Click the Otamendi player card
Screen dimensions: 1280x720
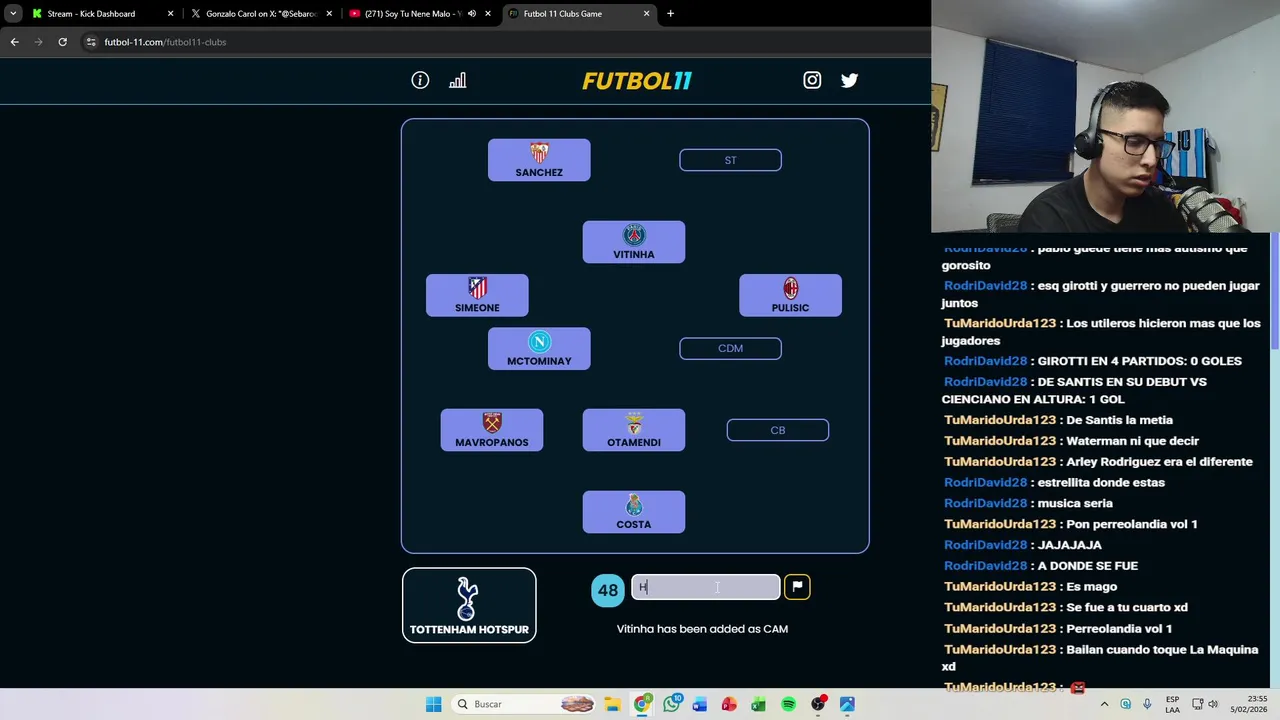coord(634,430)
